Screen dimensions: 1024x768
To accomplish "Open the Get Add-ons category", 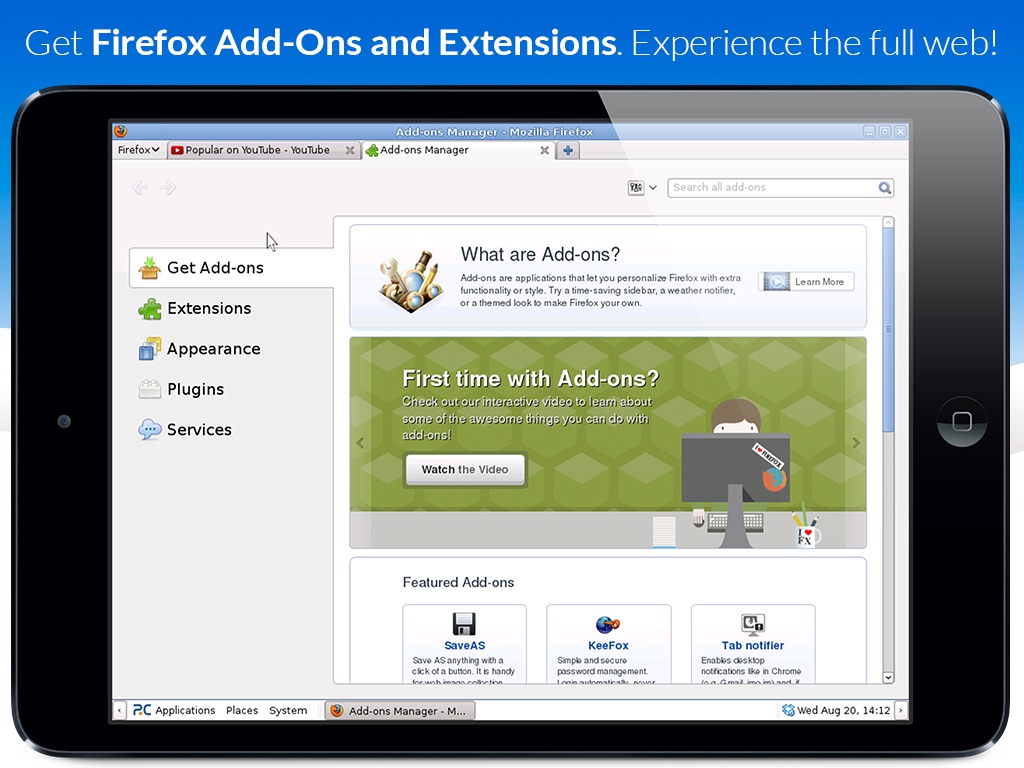I will pos(232,268).
